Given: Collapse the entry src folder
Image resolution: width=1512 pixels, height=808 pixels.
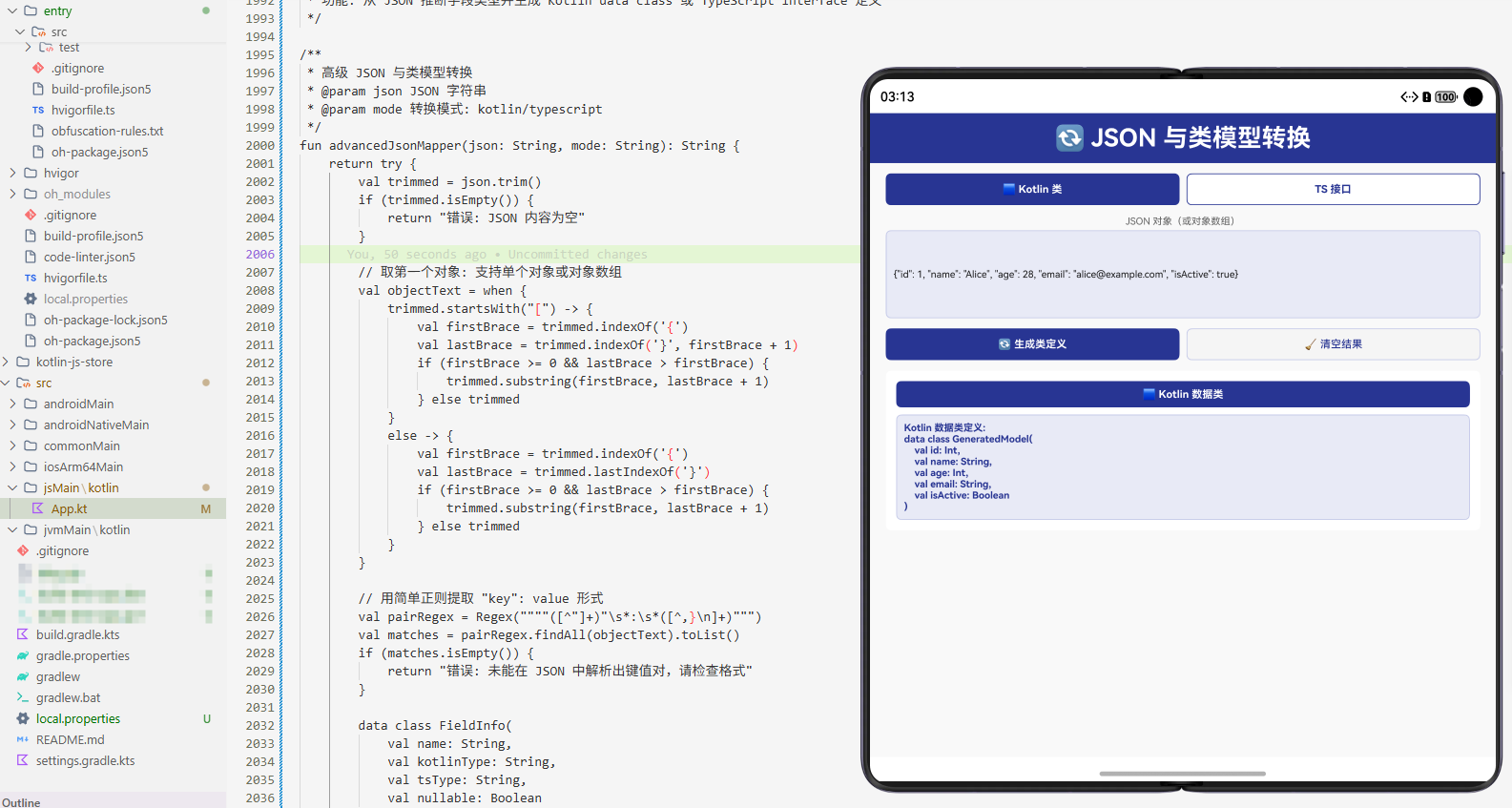Looking at the screenshot, I should 20,31.
